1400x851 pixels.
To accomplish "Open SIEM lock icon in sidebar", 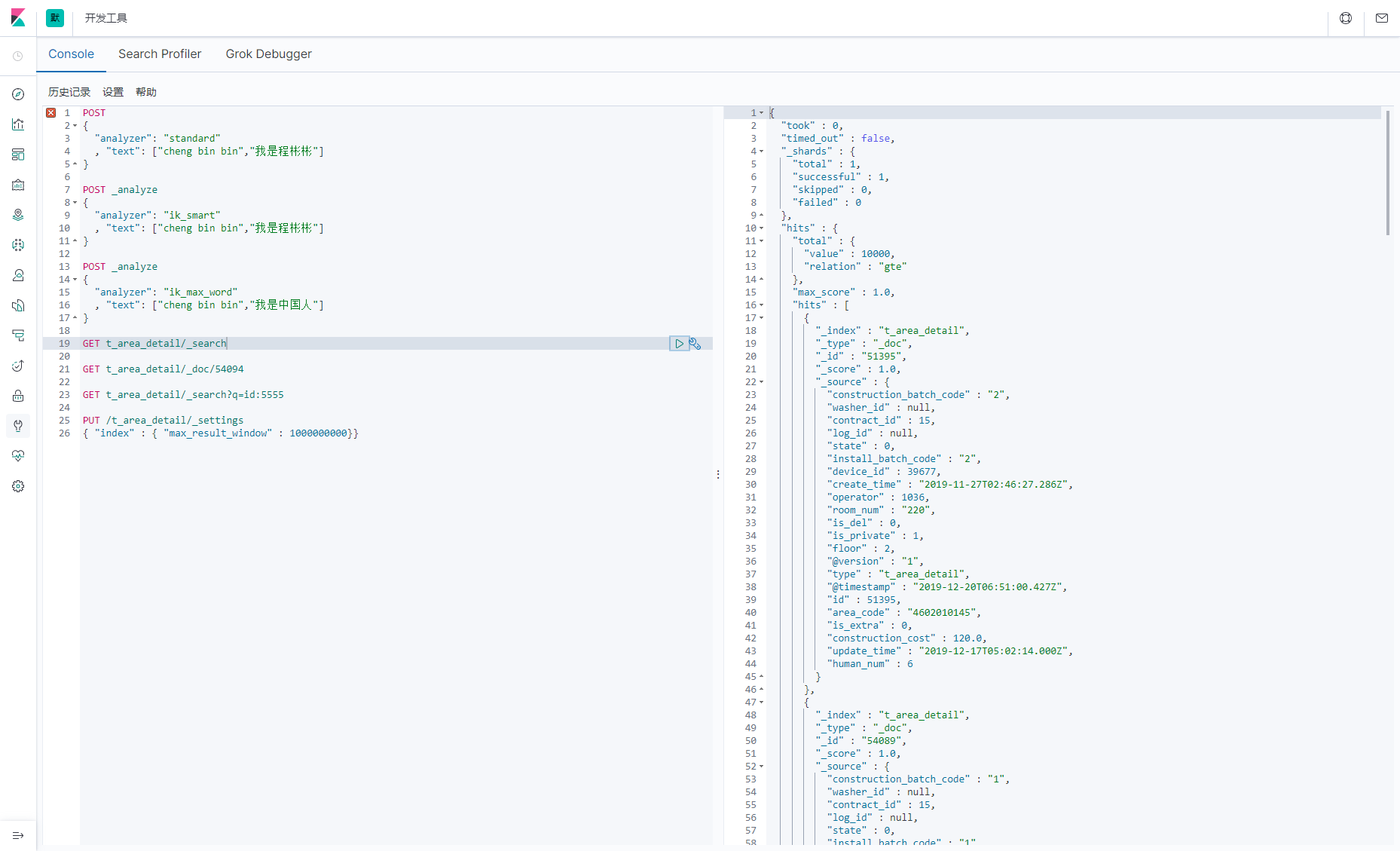I will point(18,396).
